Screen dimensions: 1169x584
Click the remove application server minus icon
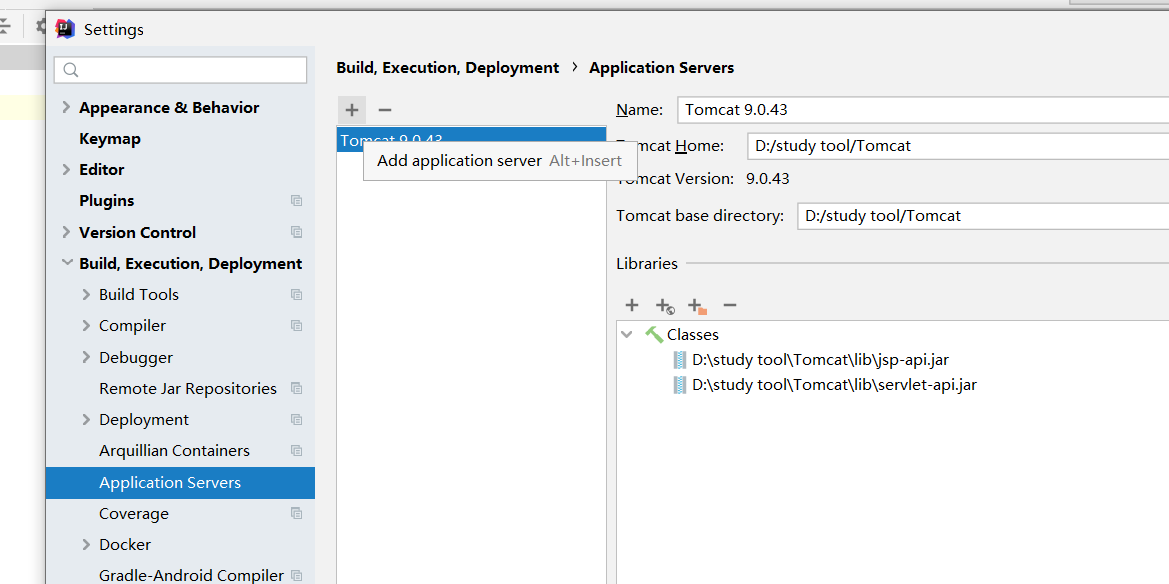[x=385, y=110]
